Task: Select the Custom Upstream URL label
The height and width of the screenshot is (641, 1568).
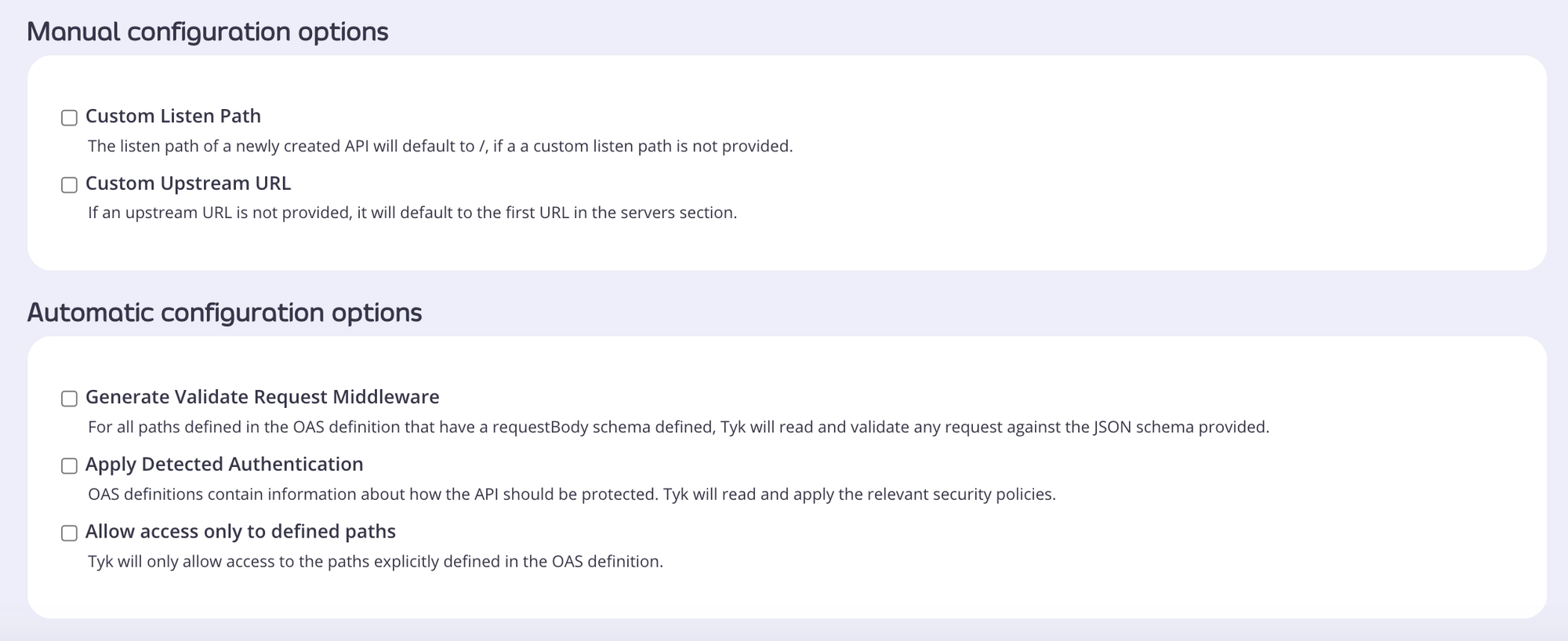Action: (x=189, y=183)
